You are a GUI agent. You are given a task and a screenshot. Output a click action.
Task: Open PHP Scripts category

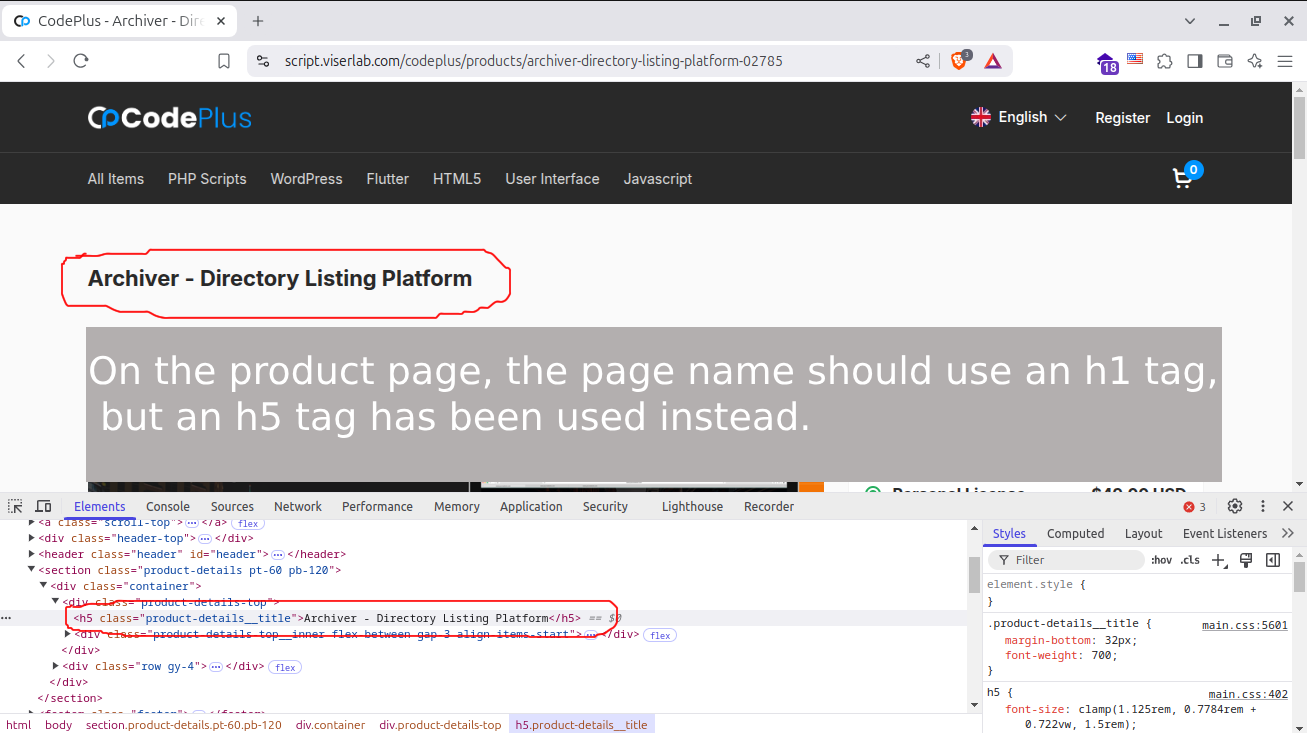click(207, 179)
